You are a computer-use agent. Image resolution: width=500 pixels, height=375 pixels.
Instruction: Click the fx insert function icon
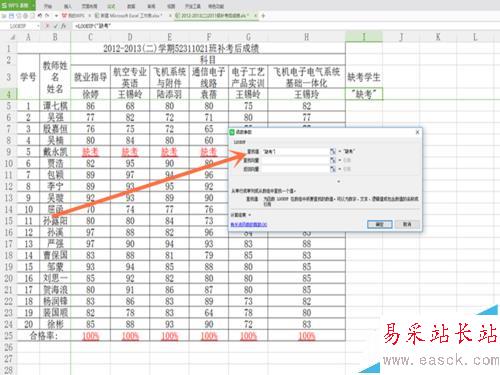coord(63,26)
